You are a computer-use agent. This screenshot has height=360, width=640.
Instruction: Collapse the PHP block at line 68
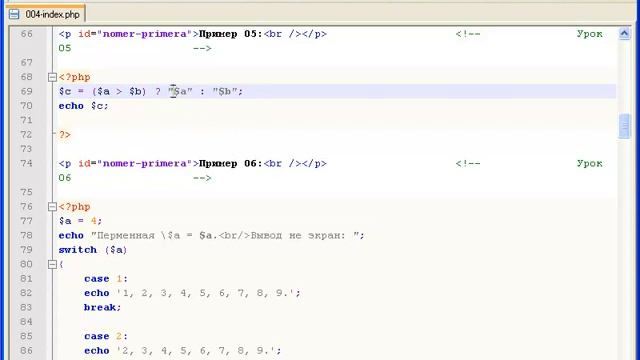click(x=52, y=77)
